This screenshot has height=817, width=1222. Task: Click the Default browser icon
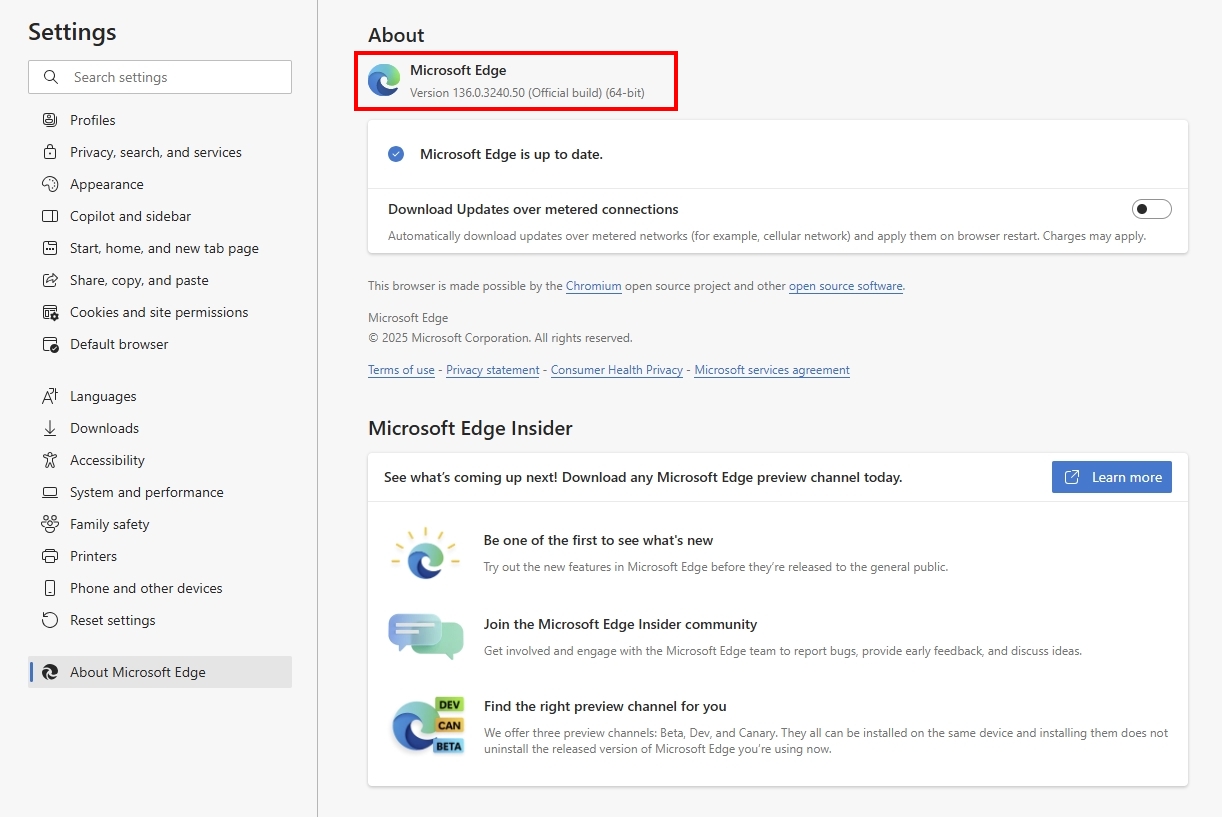click(50, 344)
